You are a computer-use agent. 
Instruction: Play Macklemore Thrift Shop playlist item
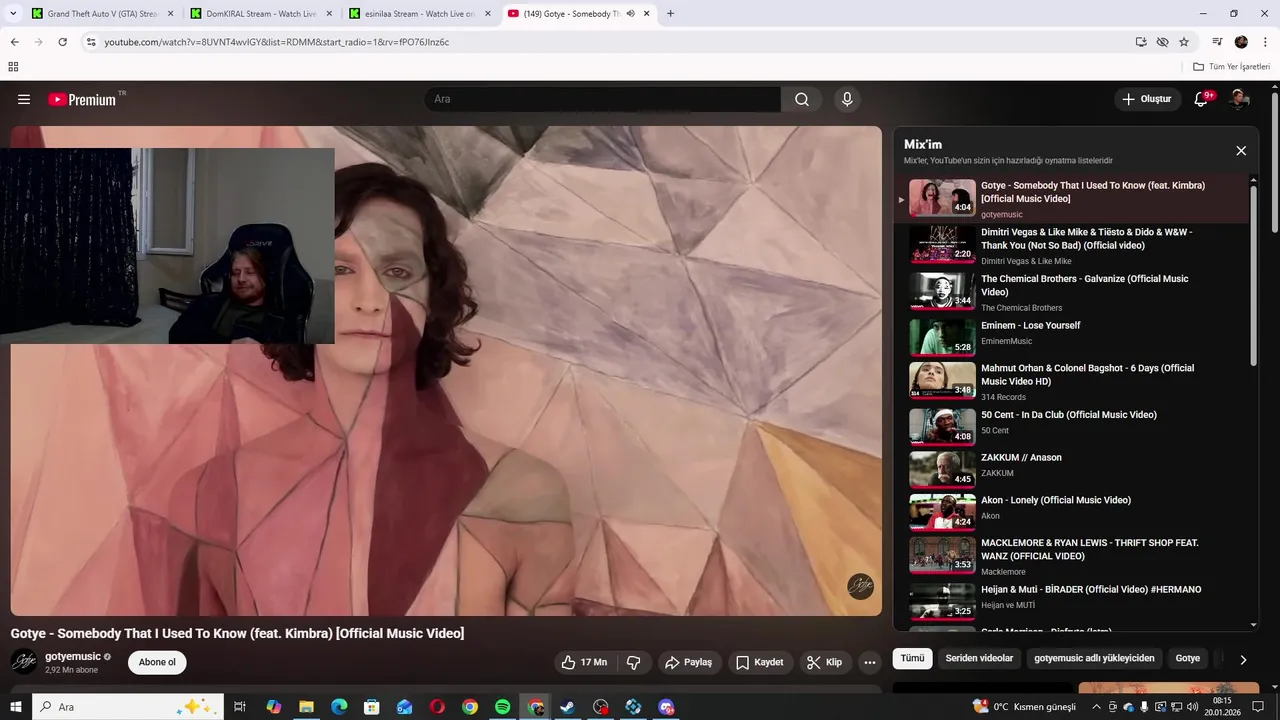(1070, 556)
